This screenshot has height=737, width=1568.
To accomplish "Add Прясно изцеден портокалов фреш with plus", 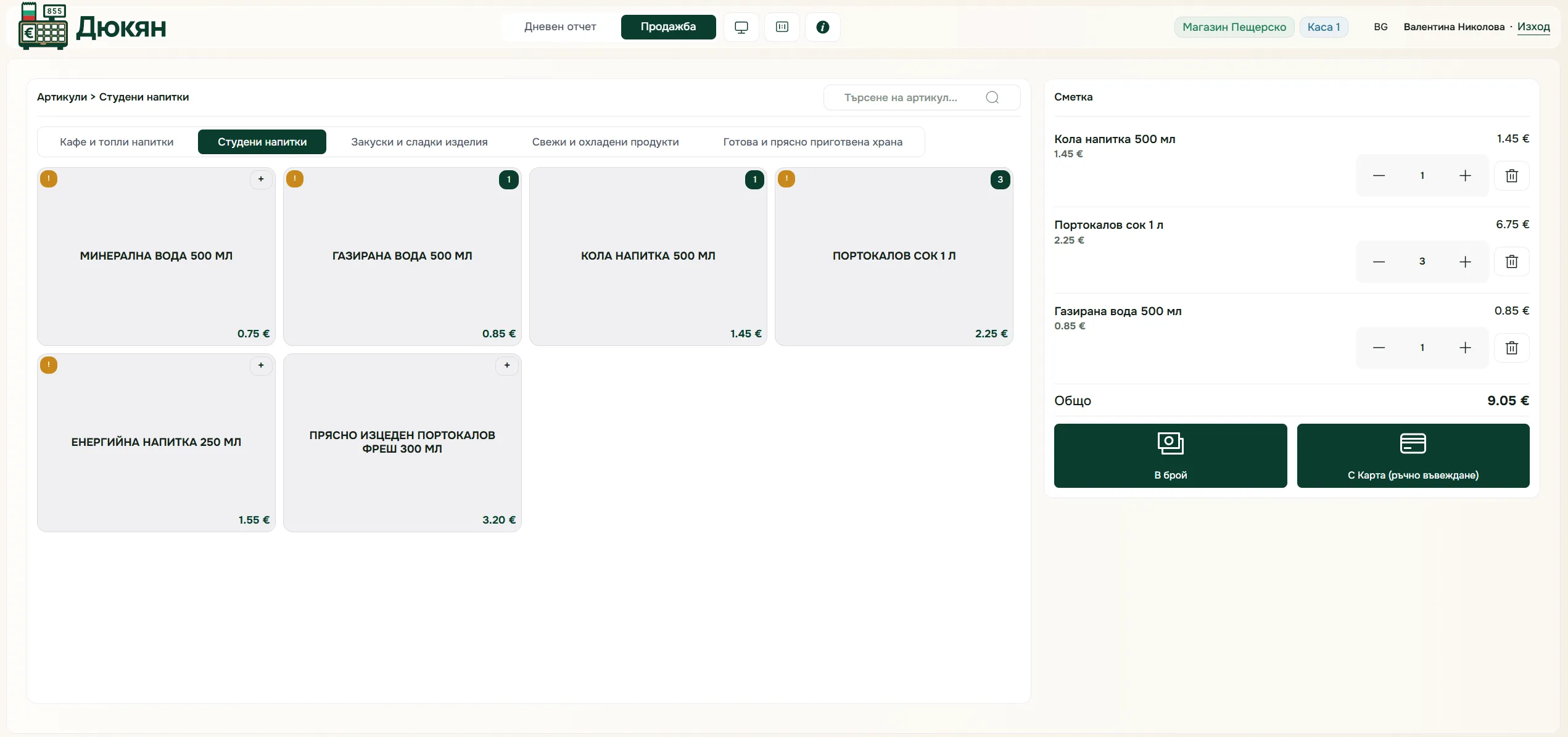I will pos(507,365).
